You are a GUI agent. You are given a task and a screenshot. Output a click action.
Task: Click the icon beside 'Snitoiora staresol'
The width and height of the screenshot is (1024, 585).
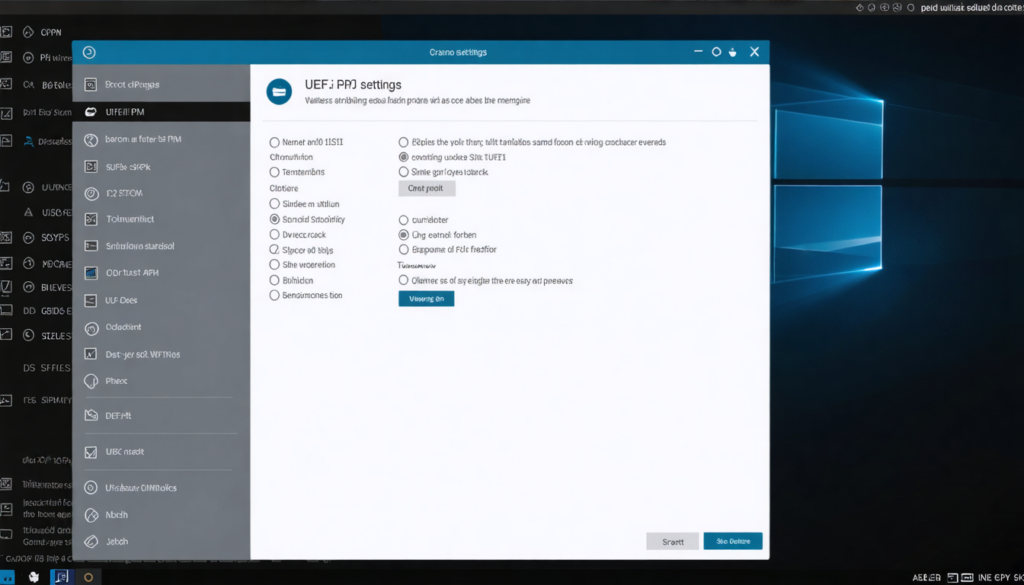pos(91,246)
